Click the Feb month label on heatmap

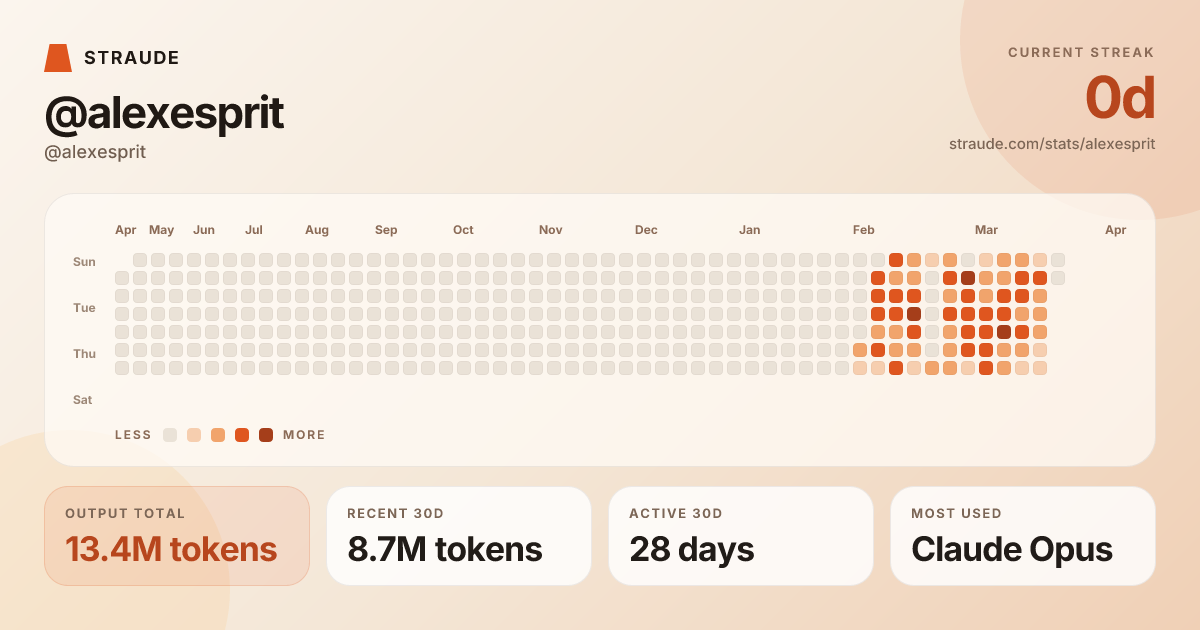tap(864, 230)
